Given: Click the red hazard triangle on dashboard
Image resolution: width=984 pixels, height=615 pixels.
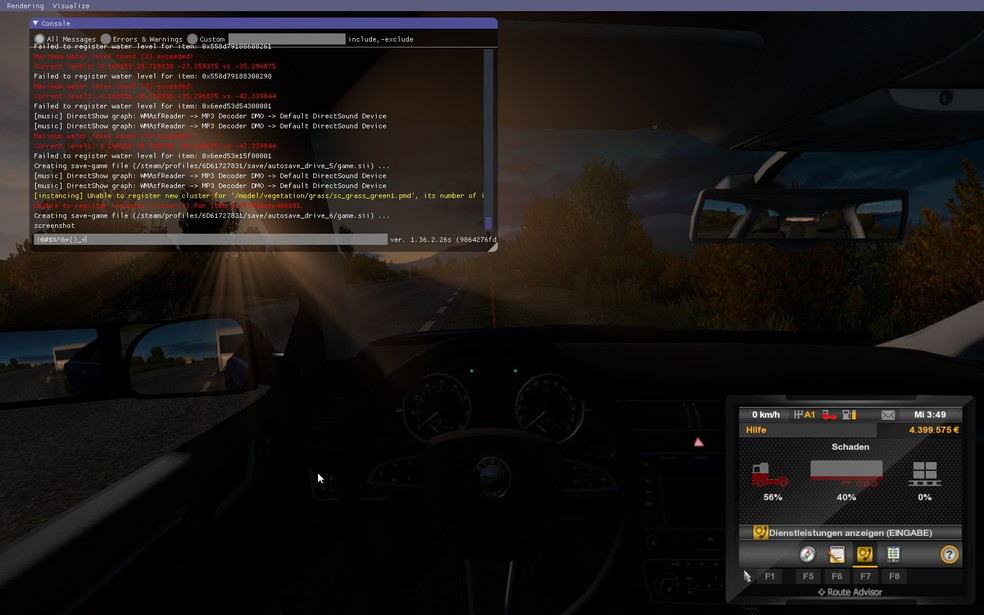Looking at the screenshot, I should [698, 442].
